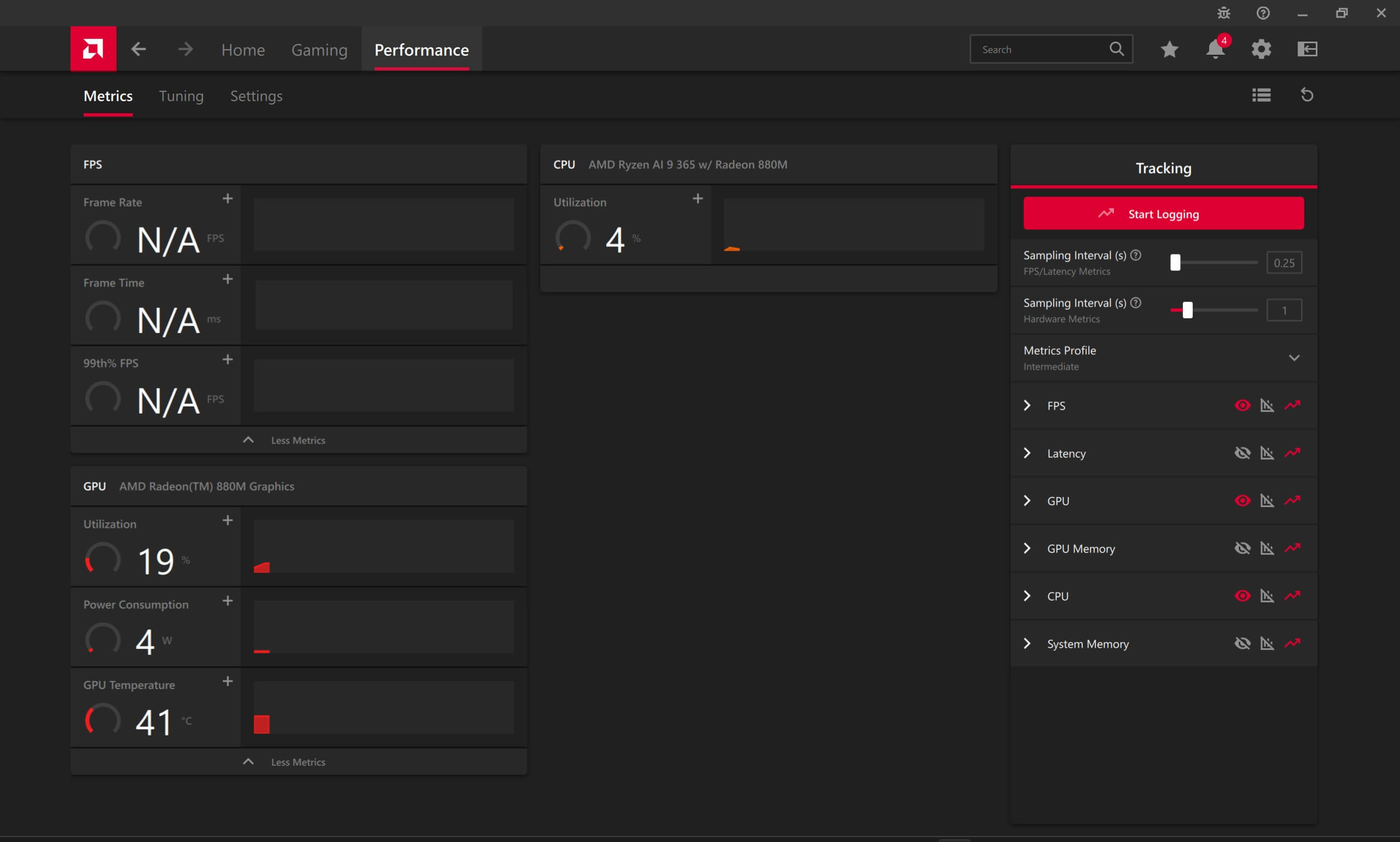Screen dimensions: 1400x842
Task: Click the CPU Utilization graph icon
Action: pyautogui.click(x=1267, y=596)
